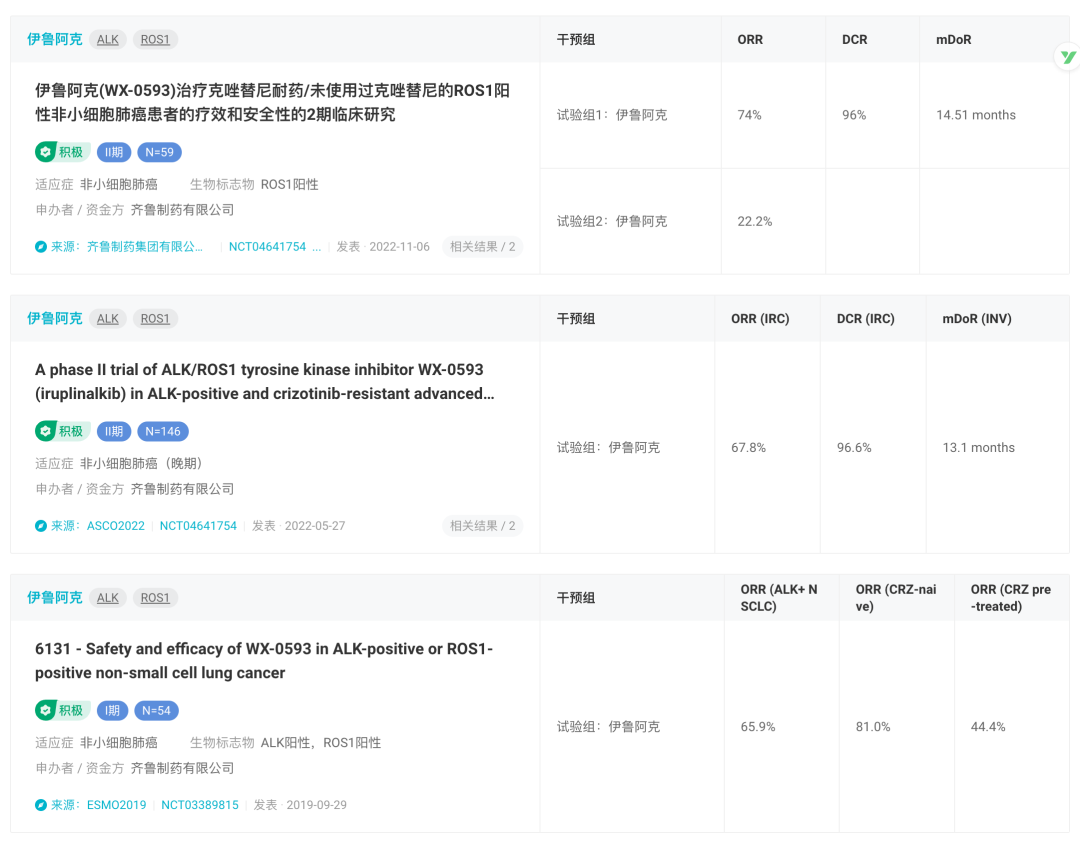Viewport: 1080px width, 843px height.
Task: Open 伊鲁阿克 drug link in third card header
Action: [54, 597]
